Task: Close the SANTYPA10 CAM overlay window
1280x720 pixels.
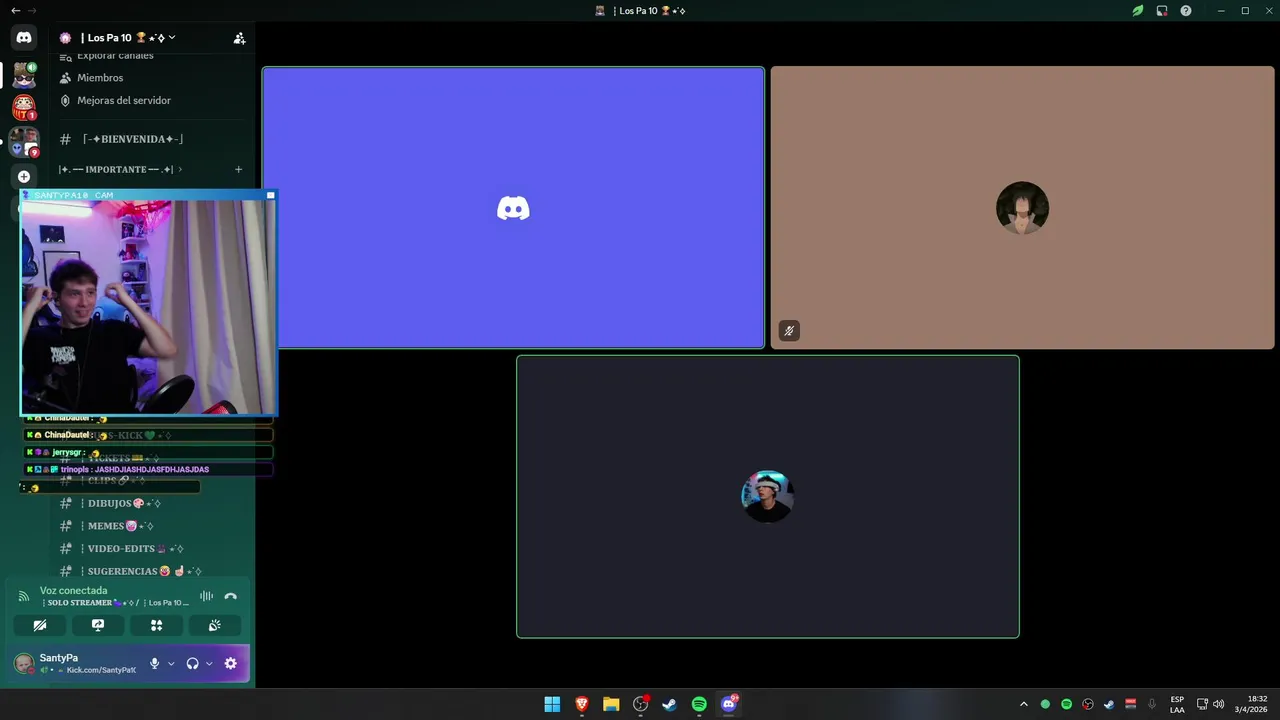Action: (x=271, y=195)
